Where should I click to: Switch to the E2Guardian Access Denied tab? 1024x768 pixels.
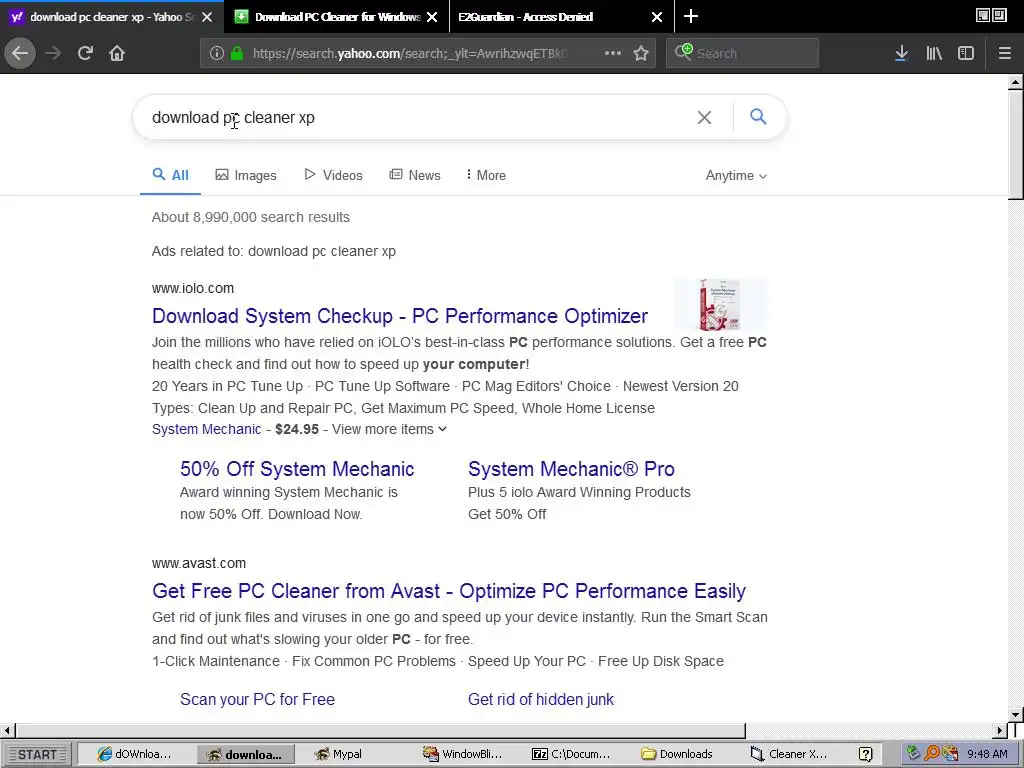(x=562, y=17)
